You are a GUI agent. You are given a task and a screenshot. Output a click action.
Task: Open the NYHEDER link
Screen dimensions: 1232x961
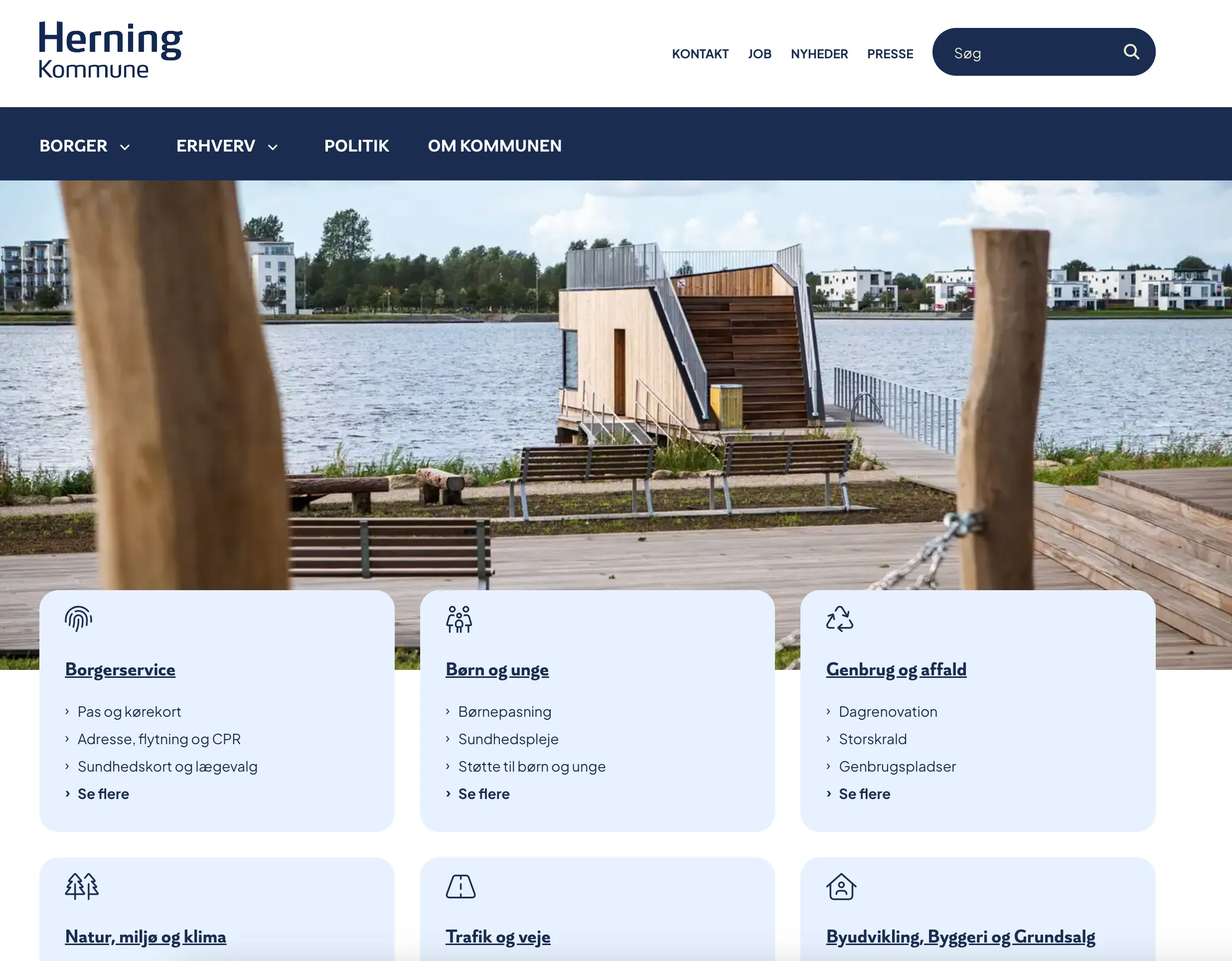click(819, 54)
